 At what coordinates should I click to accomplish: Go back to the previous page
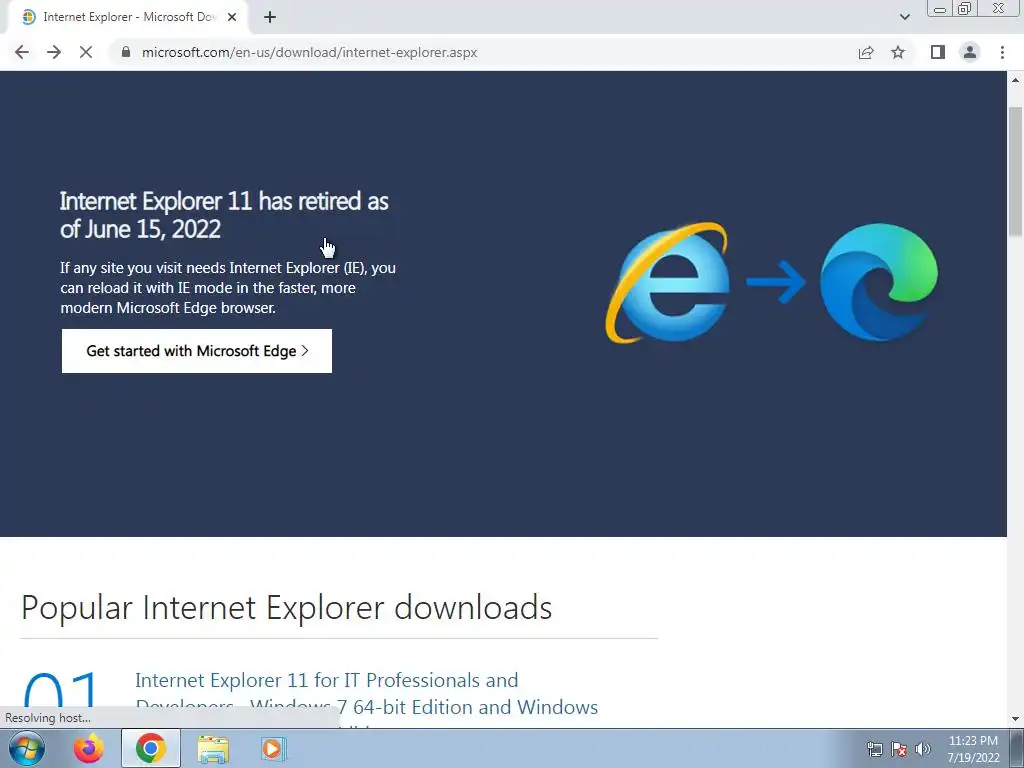[22, 52]
